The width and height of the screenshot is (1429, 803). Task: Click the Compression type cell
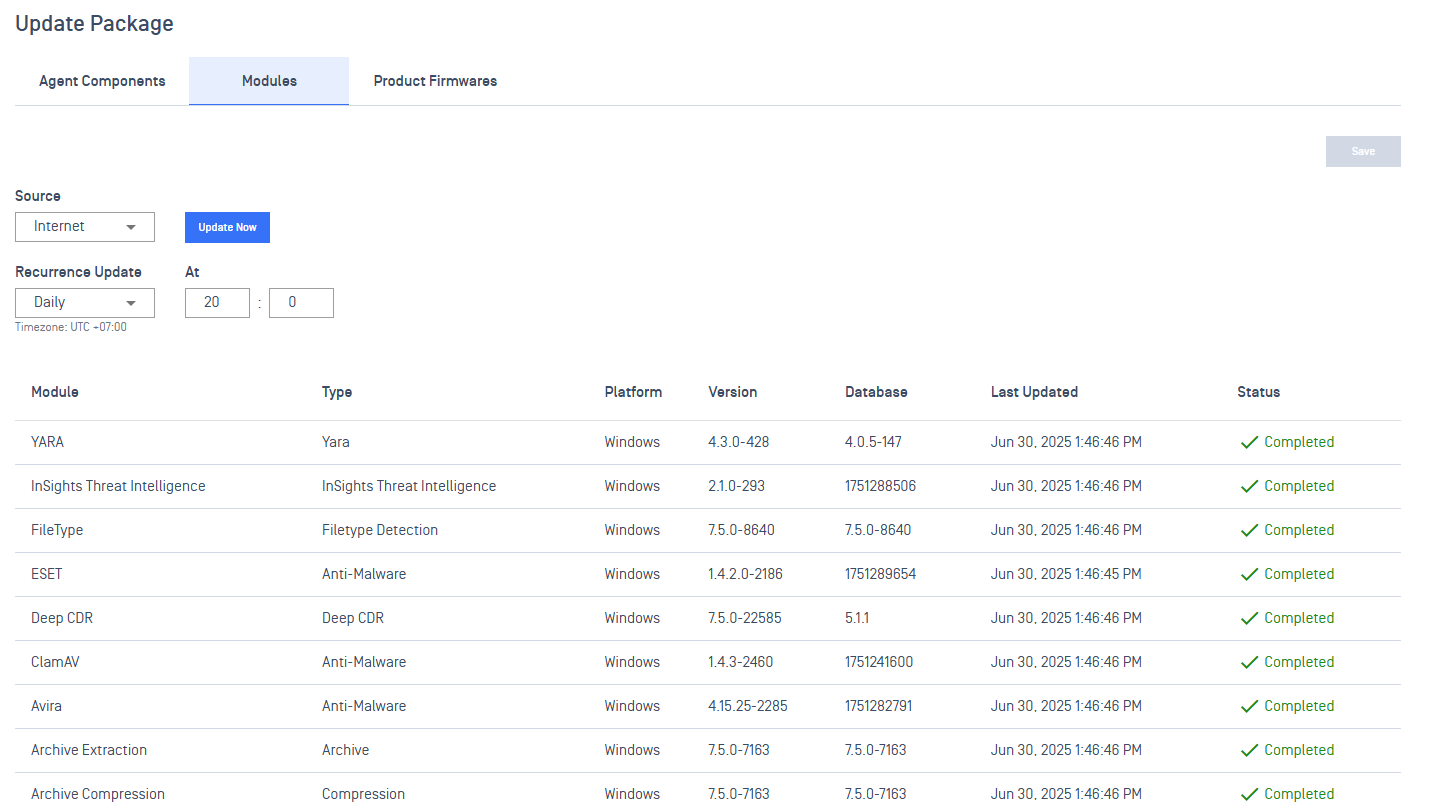tap(363, 794)
